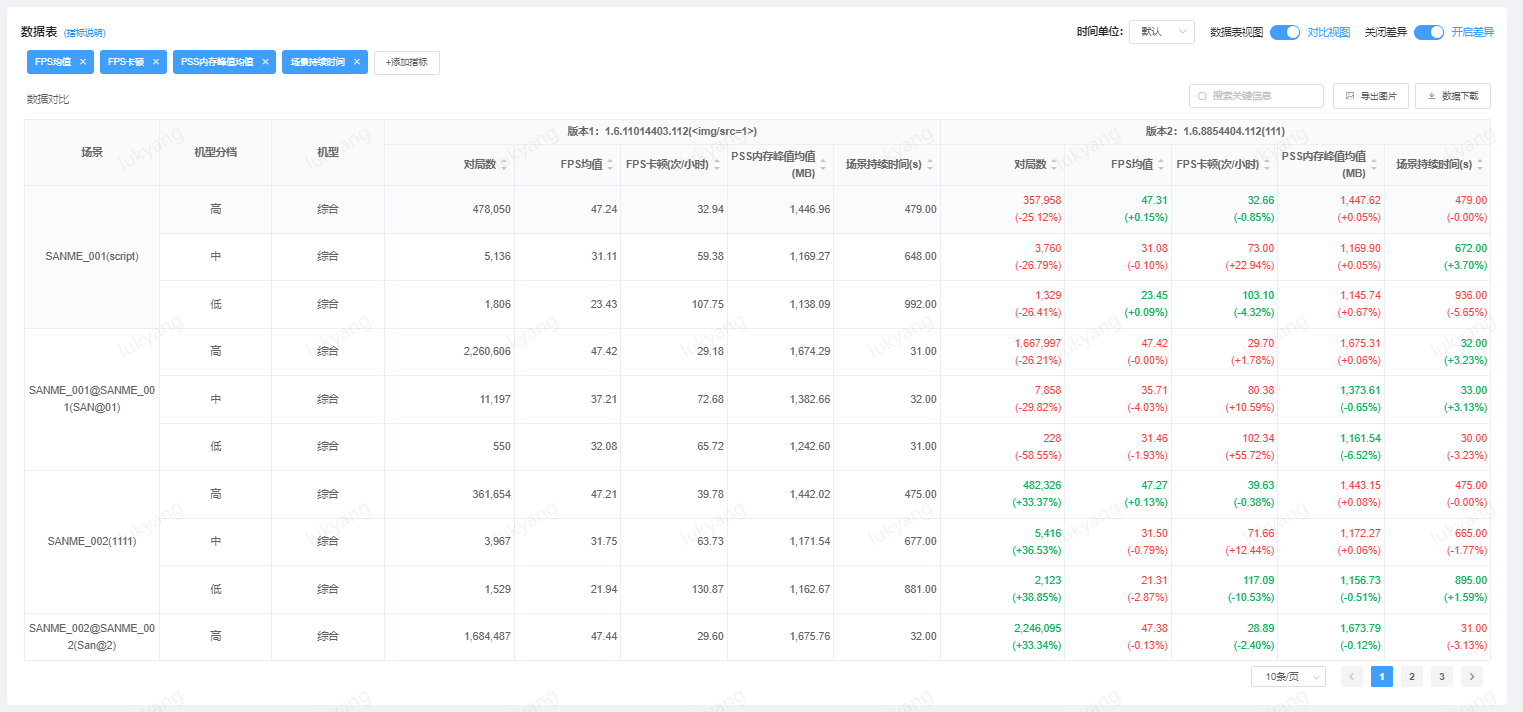Toggle the 关闭差异/开启差异 switch
The height and width of the screenshot is (712, 1523).
coord(1428,32)
